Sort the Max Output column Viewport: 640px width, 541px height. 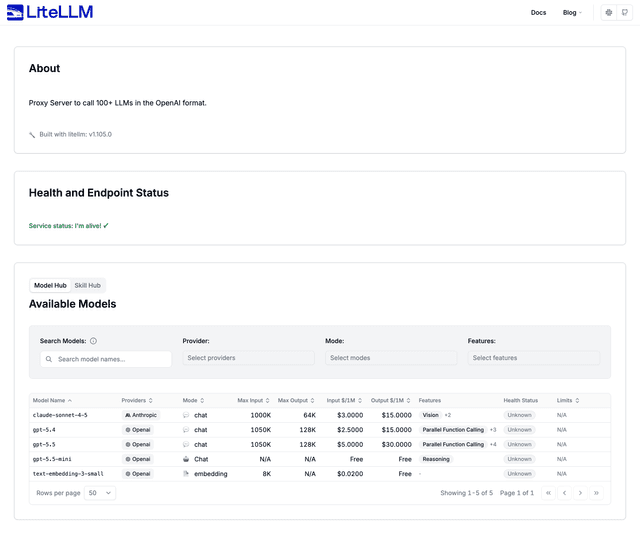click(312, 401)
